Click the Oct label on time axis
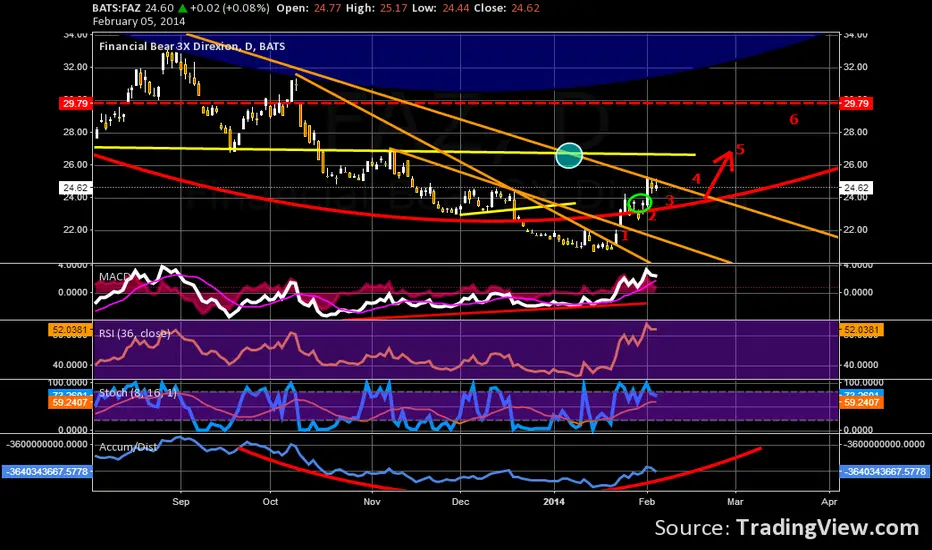 [270, 502]
